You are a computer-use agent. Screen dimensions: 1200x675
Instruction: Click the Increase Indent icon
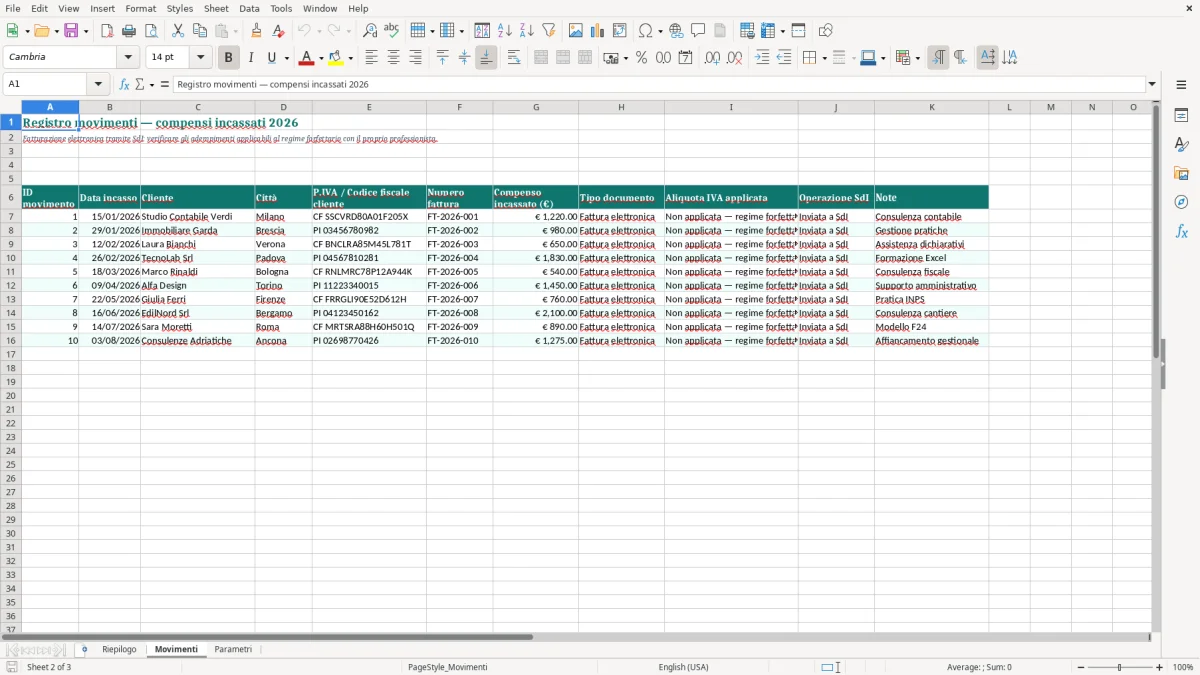click(762, 58)
